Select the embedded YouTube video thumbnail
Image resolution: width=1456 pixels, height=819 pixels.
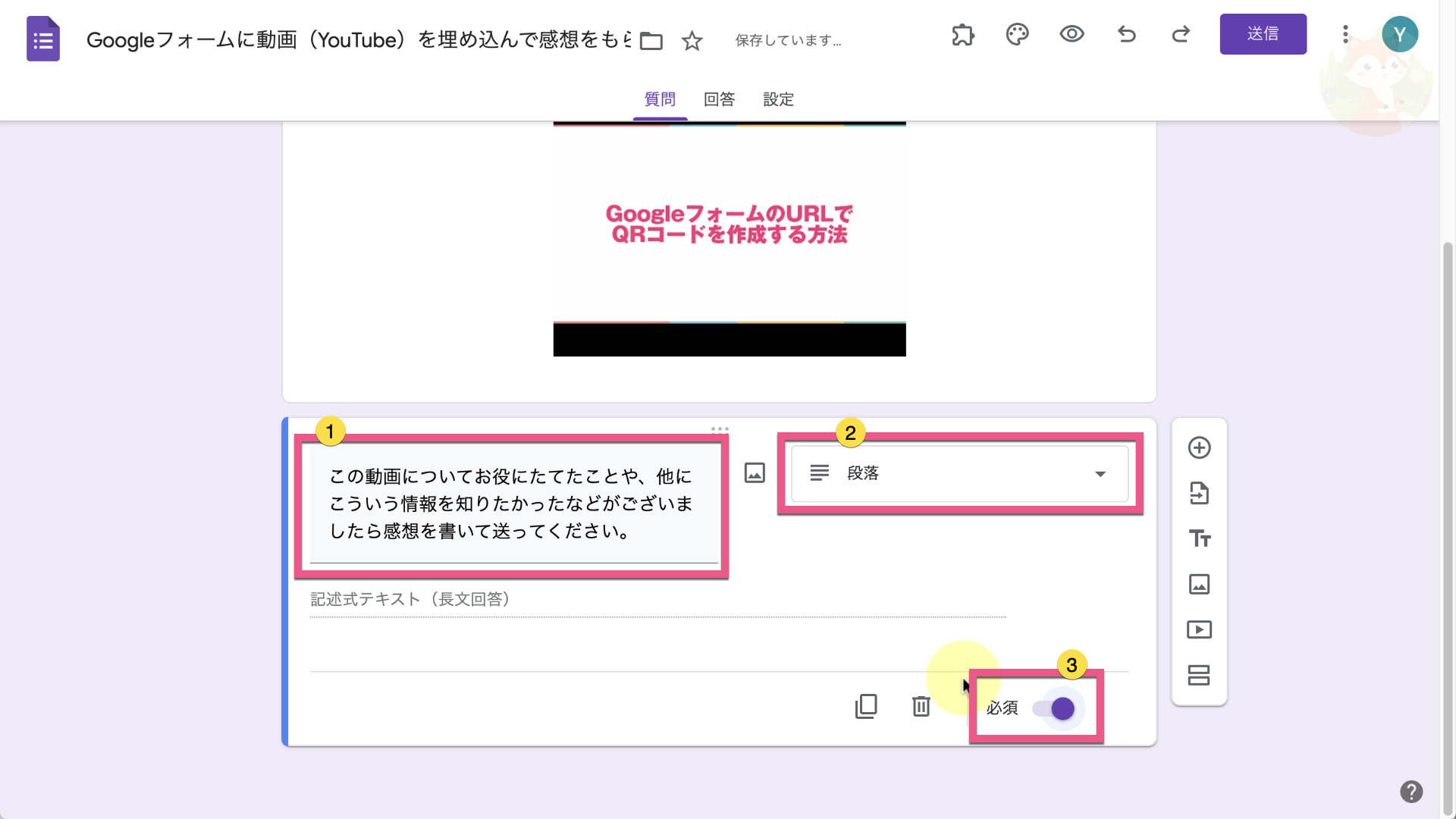(x=730, y=239)
